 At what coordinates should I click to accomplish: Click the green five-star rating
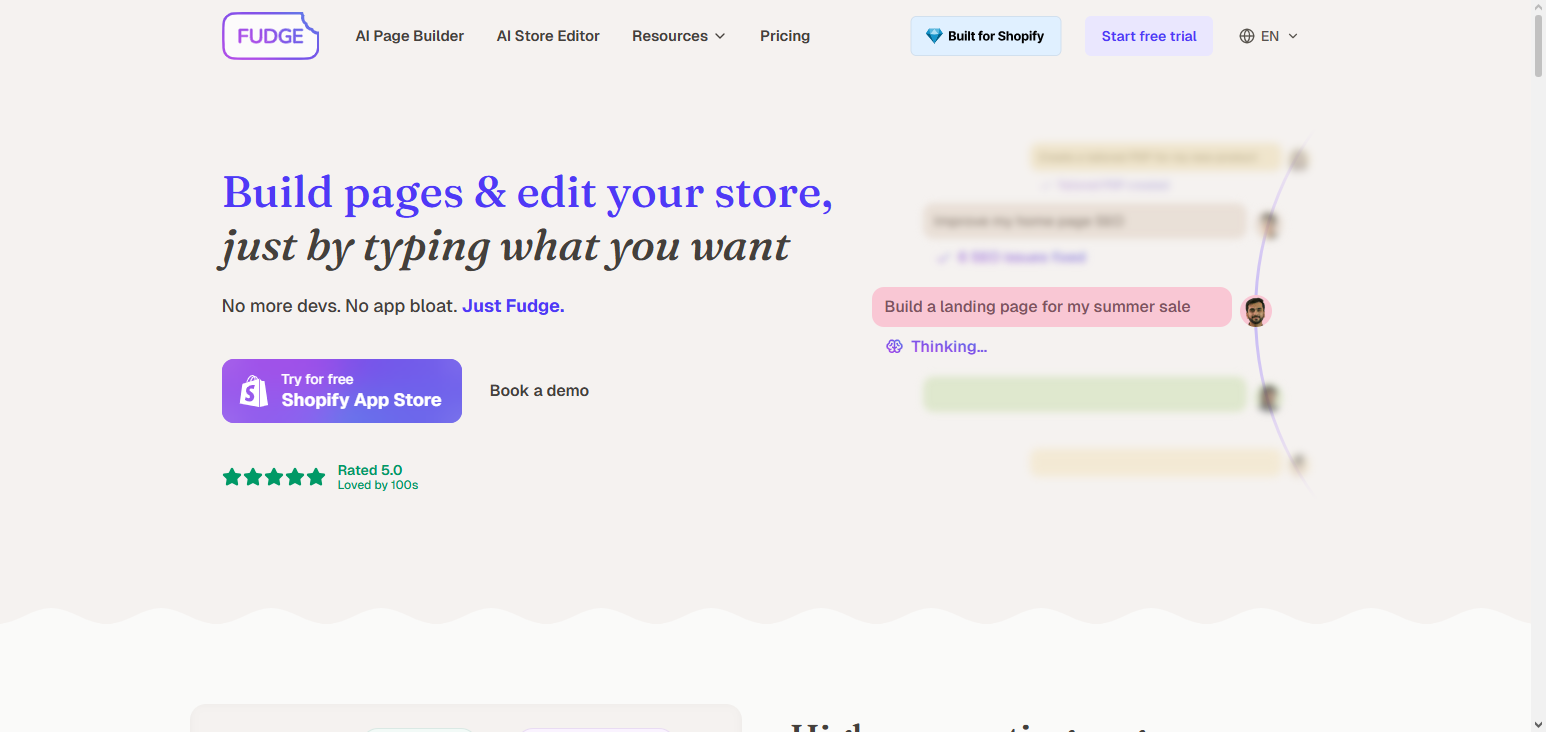pyautogui.click(x=274, y=477)
